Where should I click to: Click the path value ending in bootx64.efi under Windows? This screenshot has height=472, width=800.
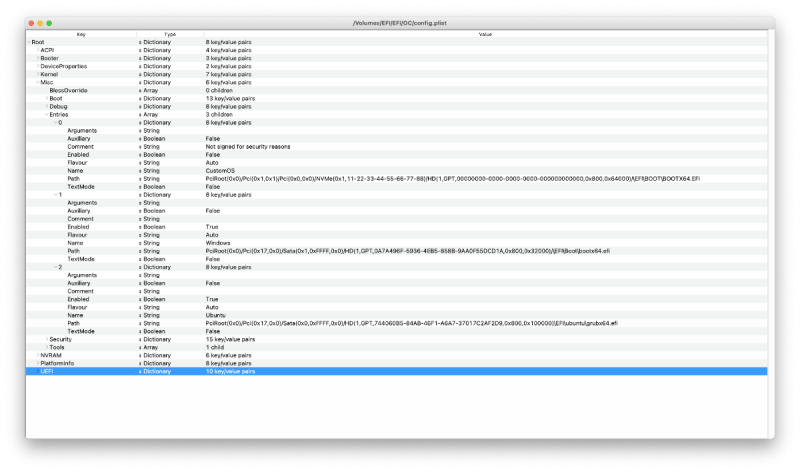click(408, 251)
